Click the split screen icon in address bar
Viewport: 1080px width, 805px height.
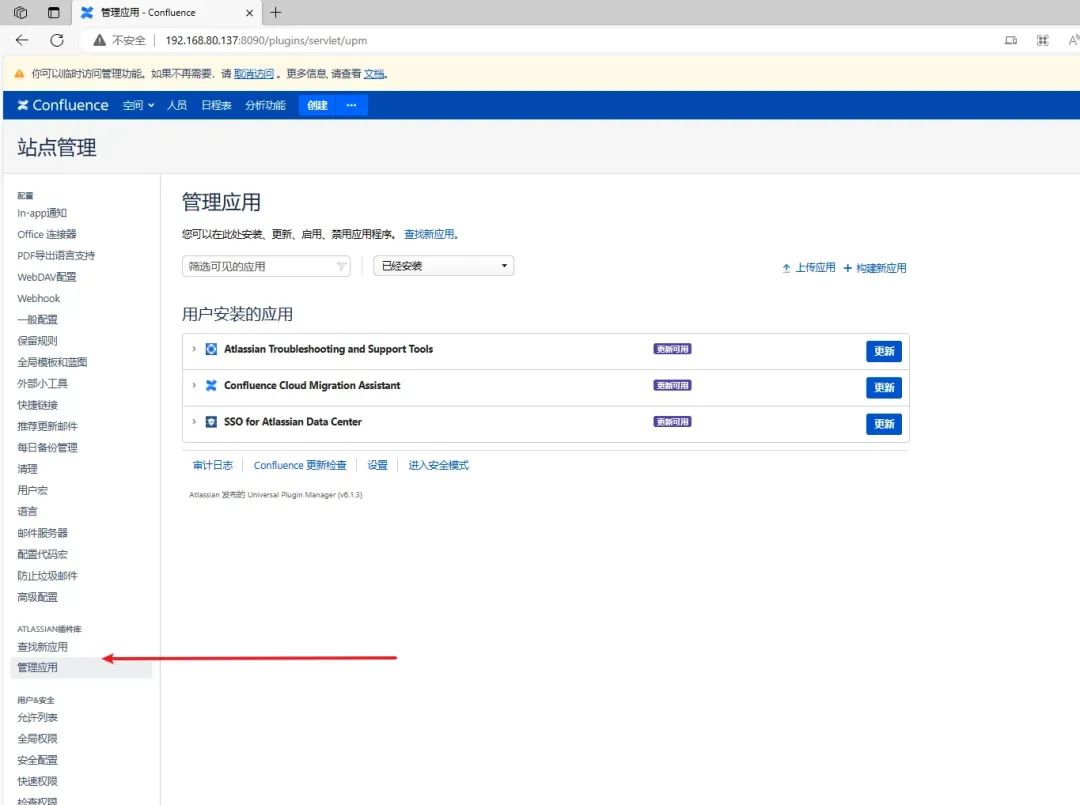pyautogui.click(x=1010, y=40)
